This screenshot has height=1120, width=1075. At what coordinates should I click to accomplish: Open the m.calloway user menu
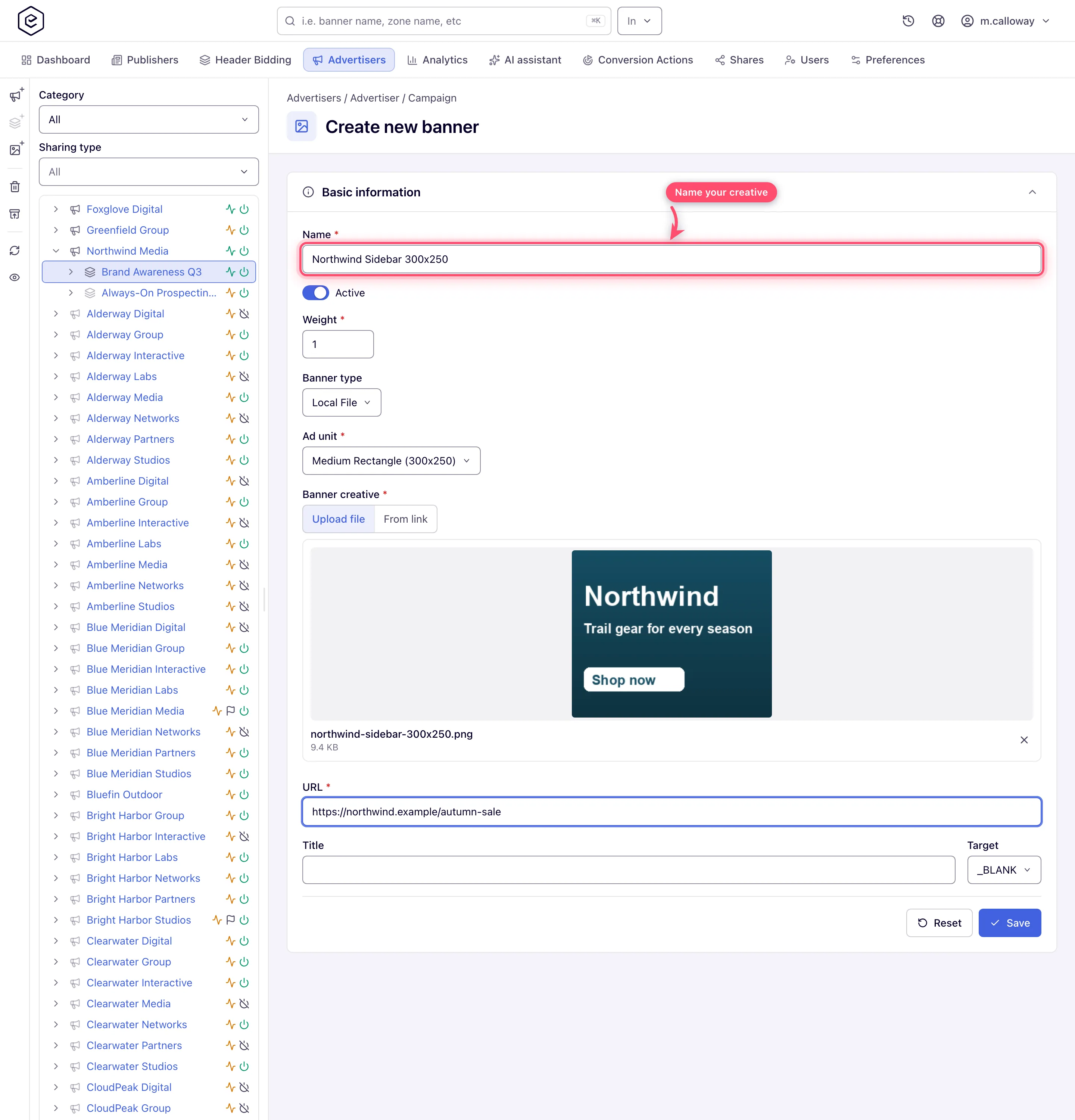1005,21
